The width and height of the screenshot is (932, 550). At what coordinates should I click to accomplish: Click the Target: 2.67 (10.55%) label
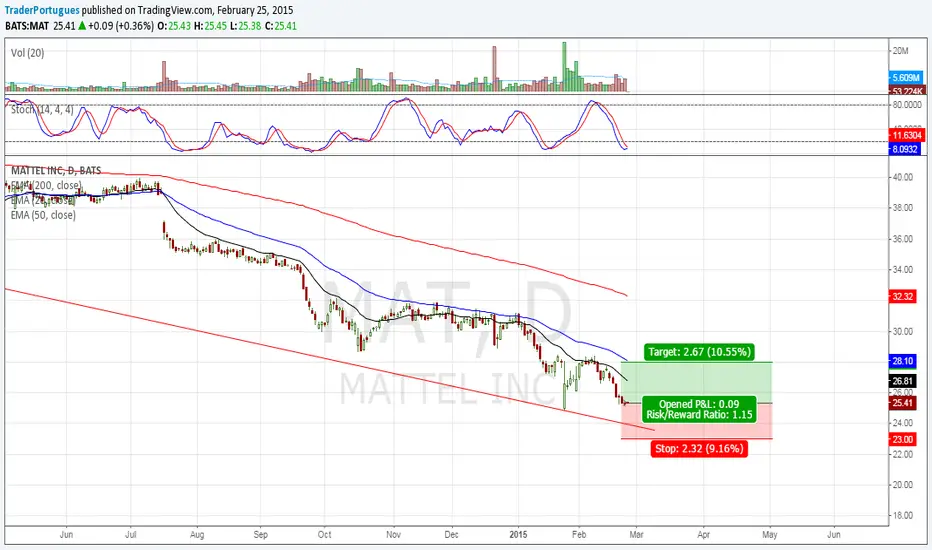(699, 352)
